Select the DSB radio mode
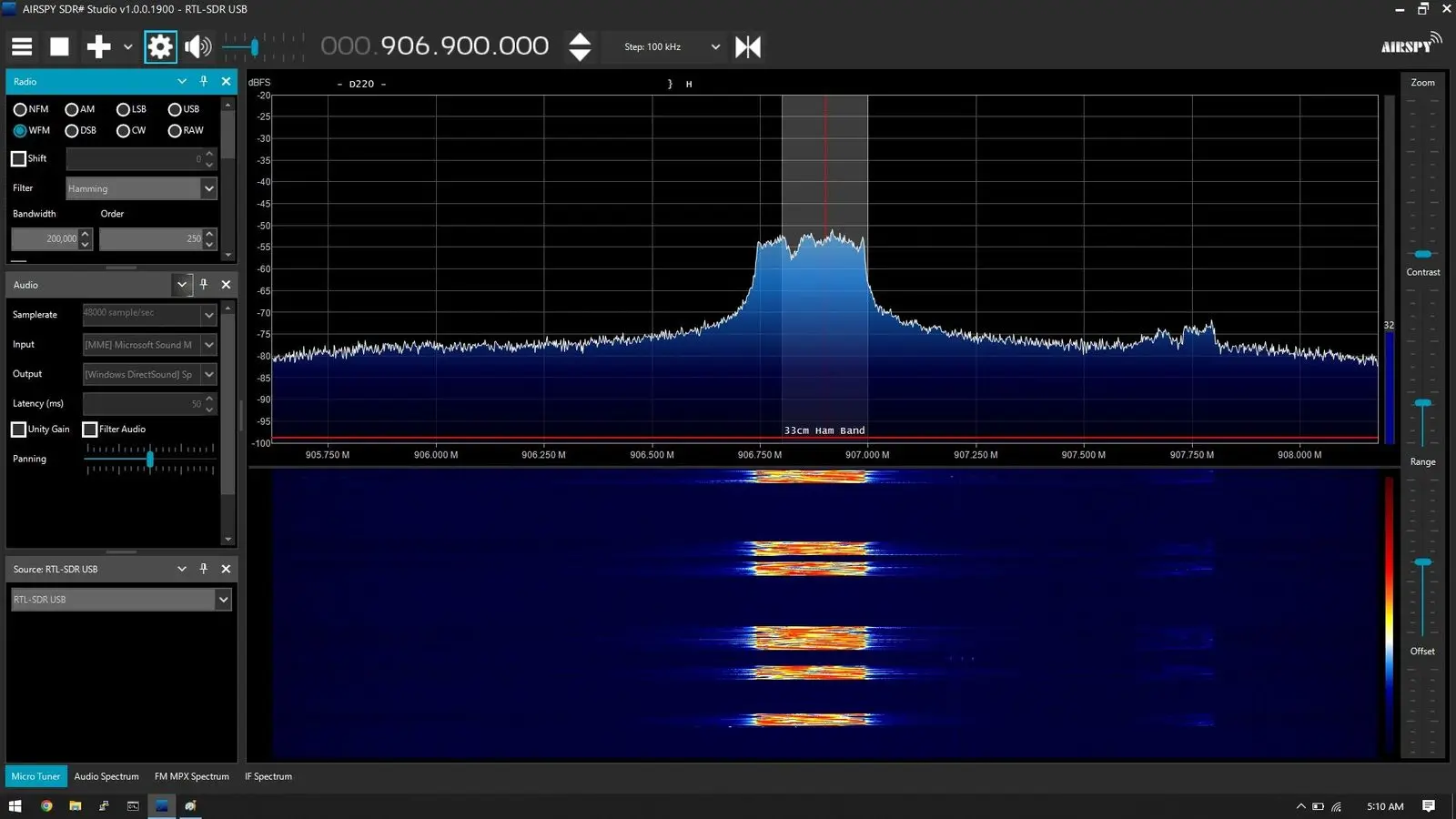Screen dimensions: 1456x819 coord(80,130)
